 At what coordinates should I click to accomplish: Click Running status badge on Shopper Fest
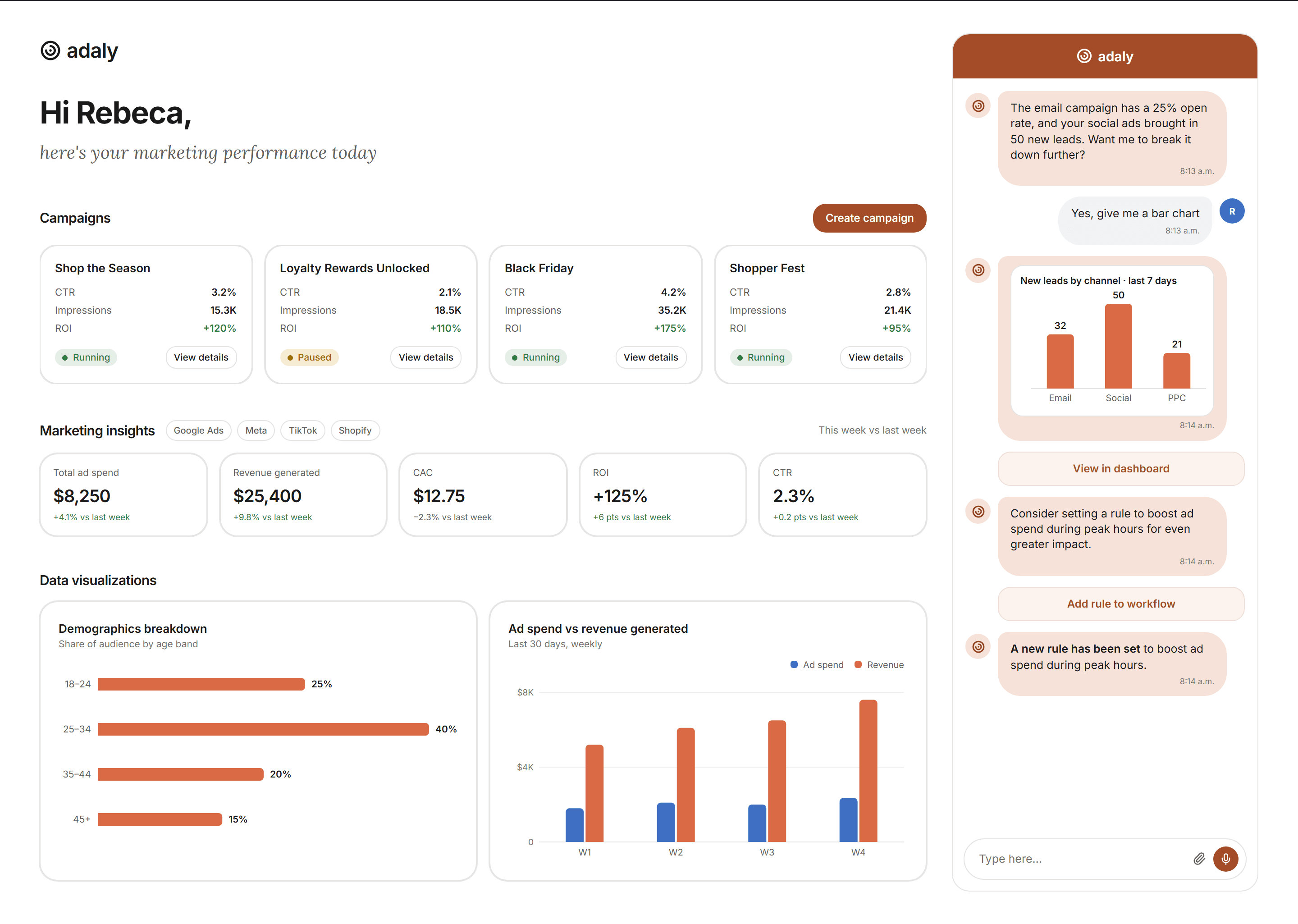click(x=760, y=357)
